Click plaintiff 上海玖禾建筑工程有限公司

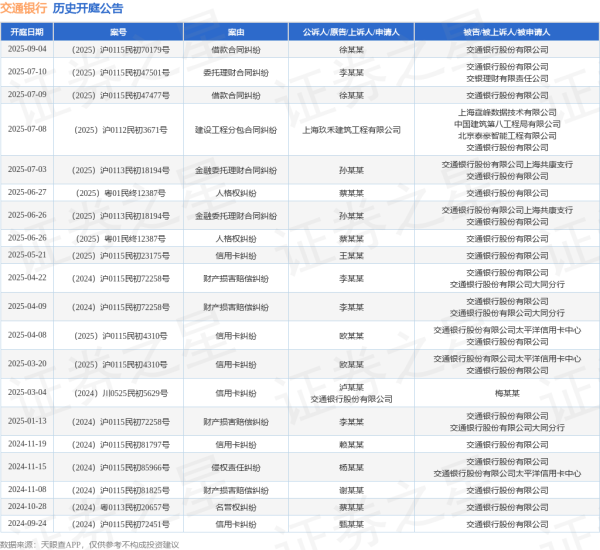350,130
